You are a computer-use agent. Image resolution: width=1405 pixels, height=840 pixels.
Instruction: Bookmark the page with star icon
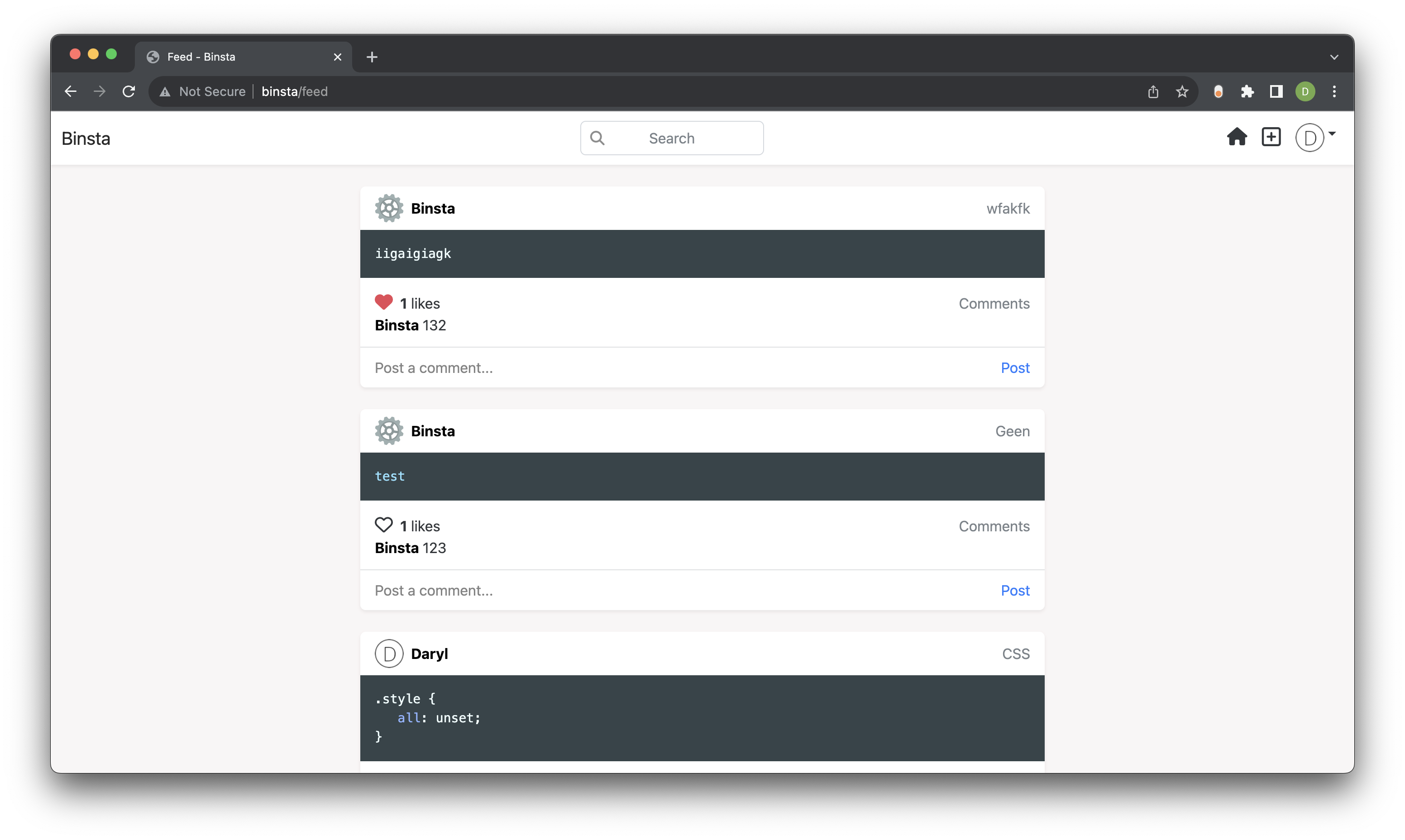(x=1182, y=91)
